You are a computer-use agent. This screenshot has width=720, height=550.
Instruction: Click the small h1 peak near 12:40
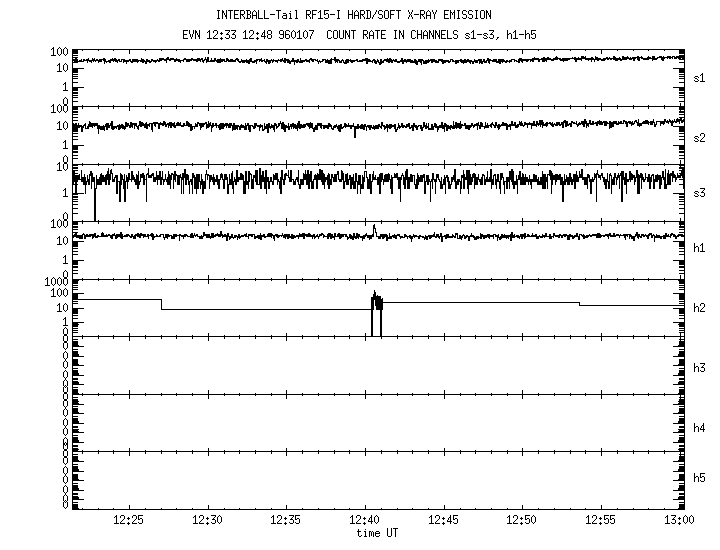click(x=374, y=229)
